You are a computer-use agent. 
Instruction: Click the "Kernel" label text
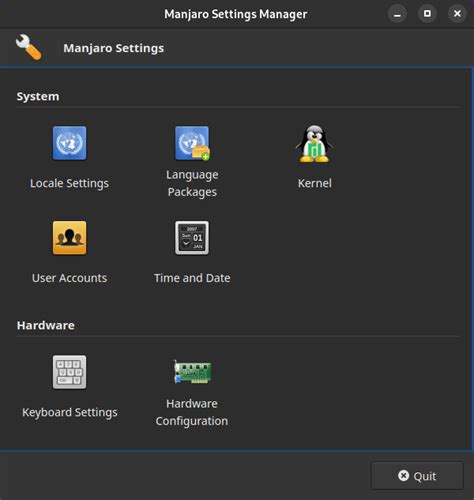tap(315, 183)
